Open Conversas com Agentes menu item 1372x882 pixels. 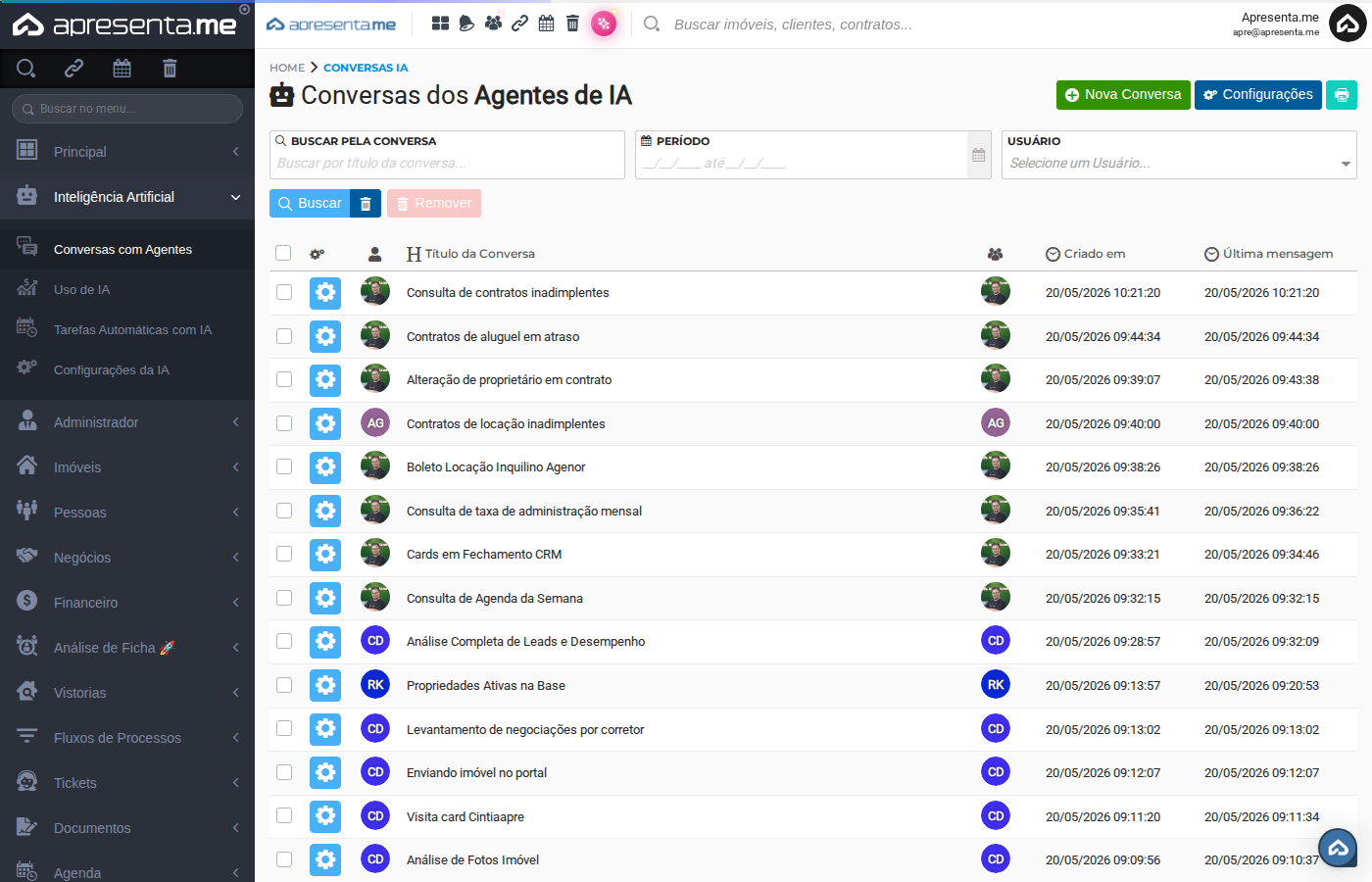pyautogui.click(x=127, y=250)
